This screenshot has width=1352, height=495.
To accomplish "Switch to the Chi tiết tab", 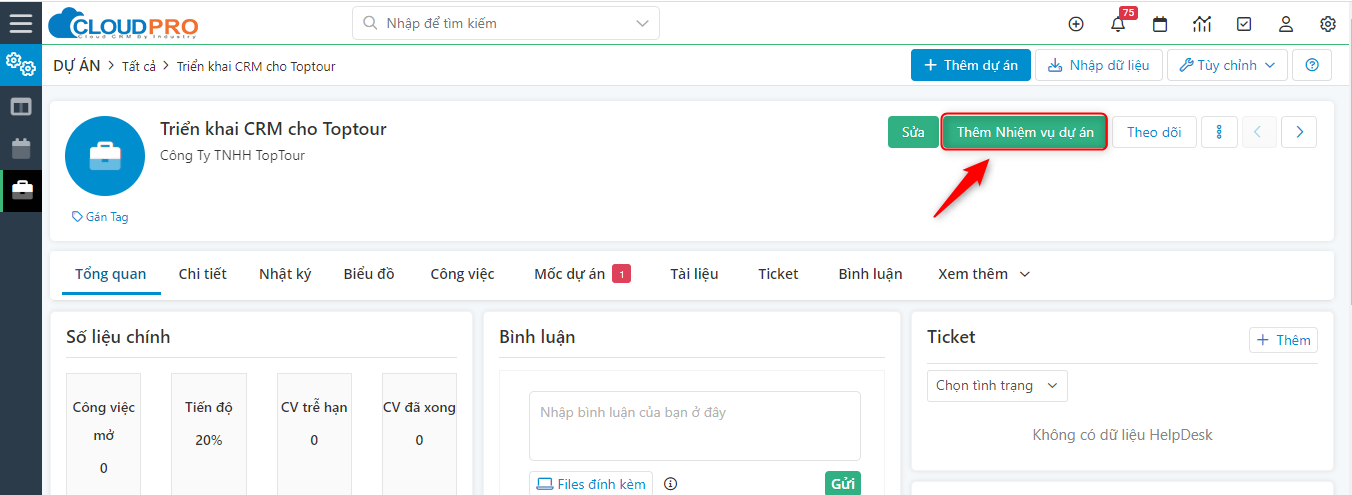I will click(x=202, y=274).
